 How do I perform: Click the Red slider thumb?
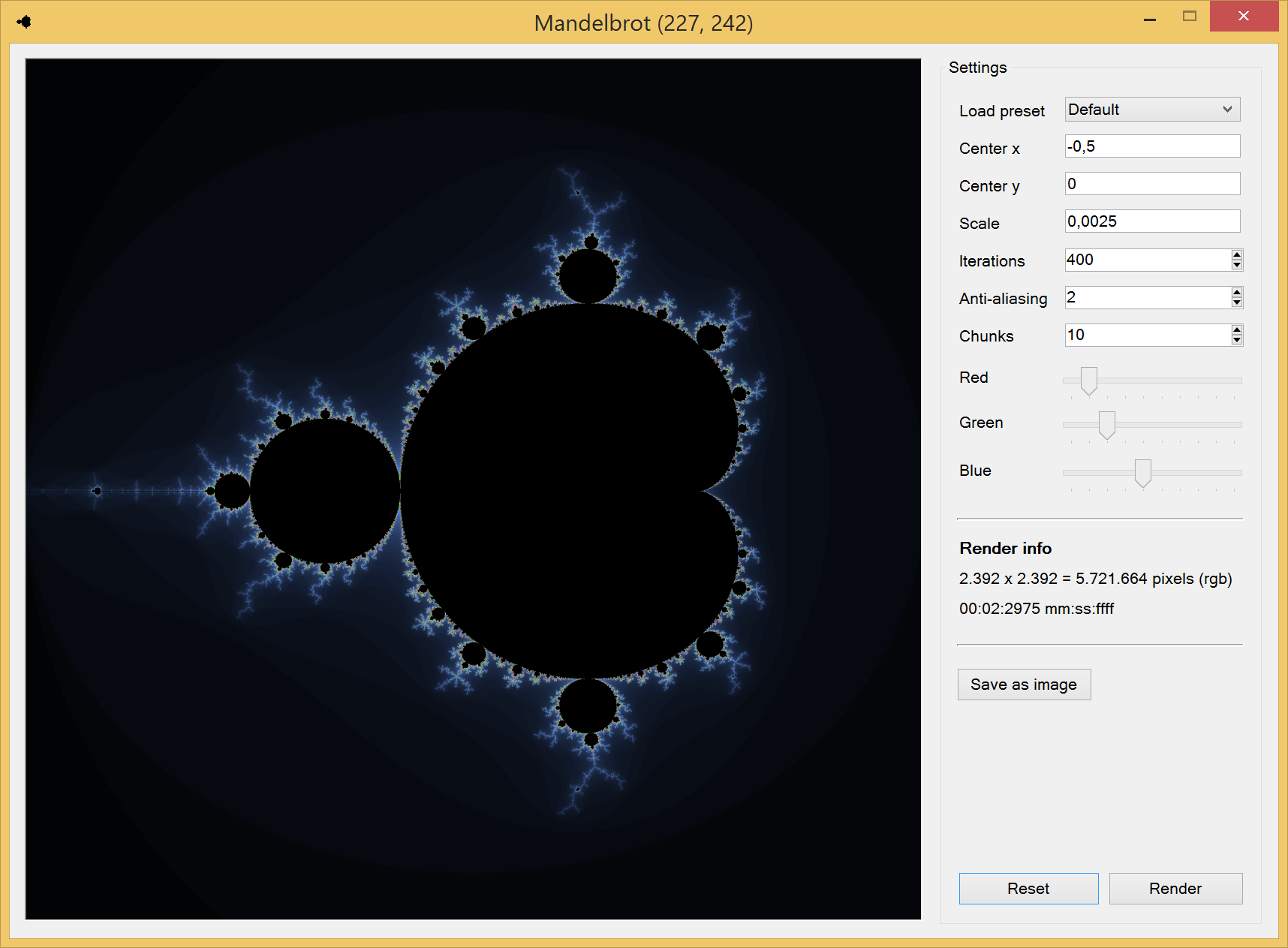(x=1089, y=381)
